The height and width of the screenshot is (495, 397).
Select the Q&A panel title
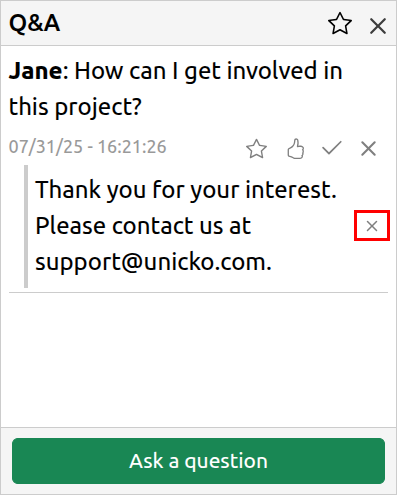pyautogui.click(x=35, y=23)
